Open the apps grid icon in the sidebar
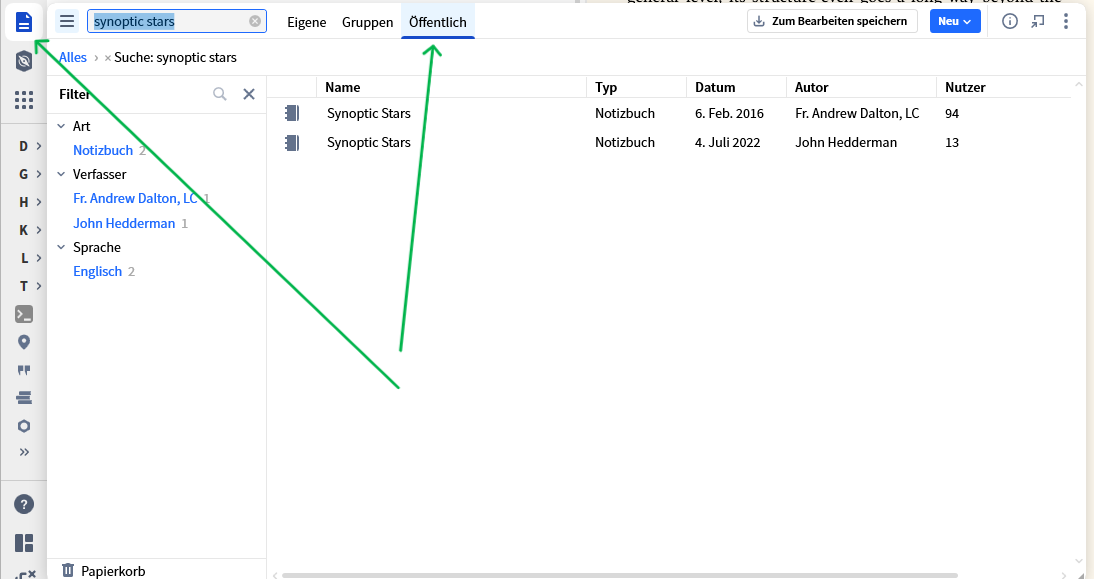Image resolution: width=1094 pixels, height=579 pixels. pos(22,99)
